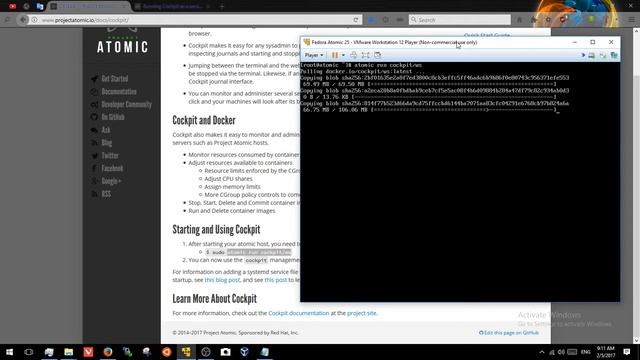Open the VMware Player taskbar icon
Viewport: 640px width, 360px height.
pos(186,352)
